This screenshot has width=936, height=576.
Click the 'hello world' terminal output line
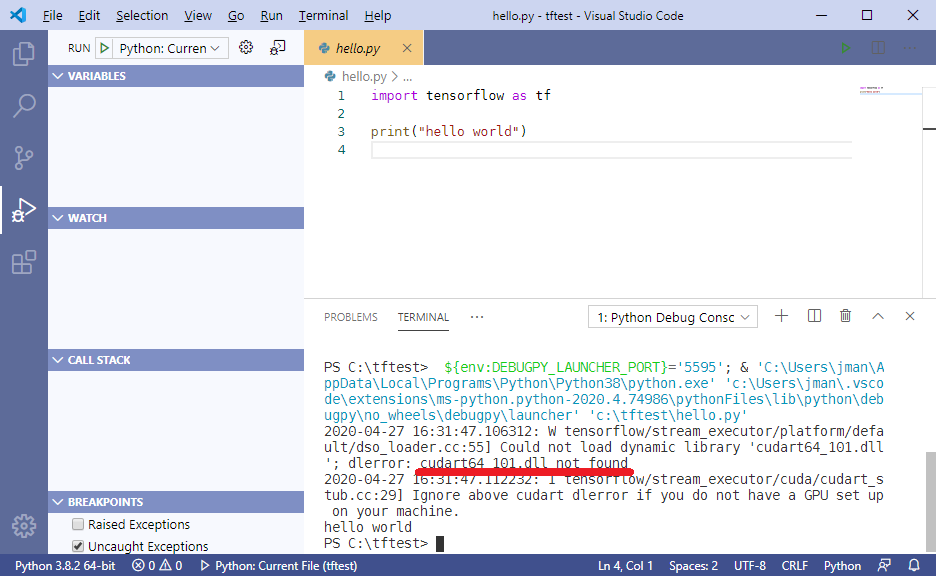pos(368,527)
